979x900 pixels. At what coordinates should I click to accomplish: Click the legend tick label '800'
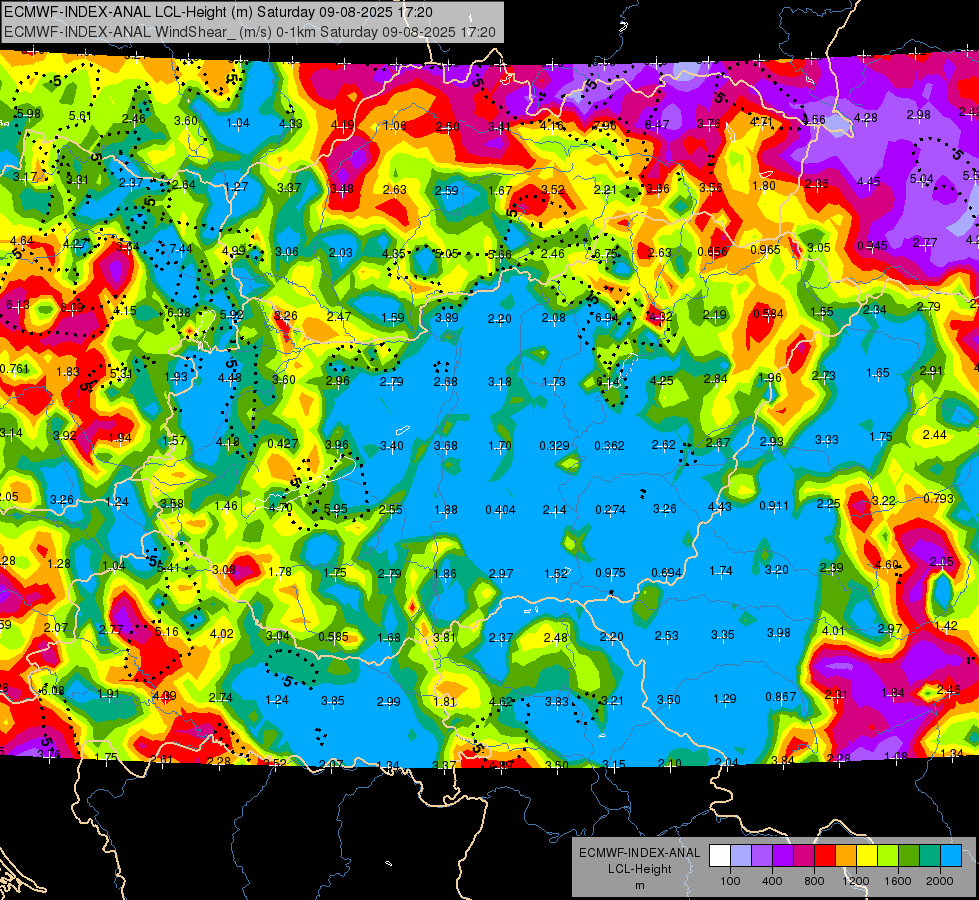pyautogui.click(x=814, y=881)
